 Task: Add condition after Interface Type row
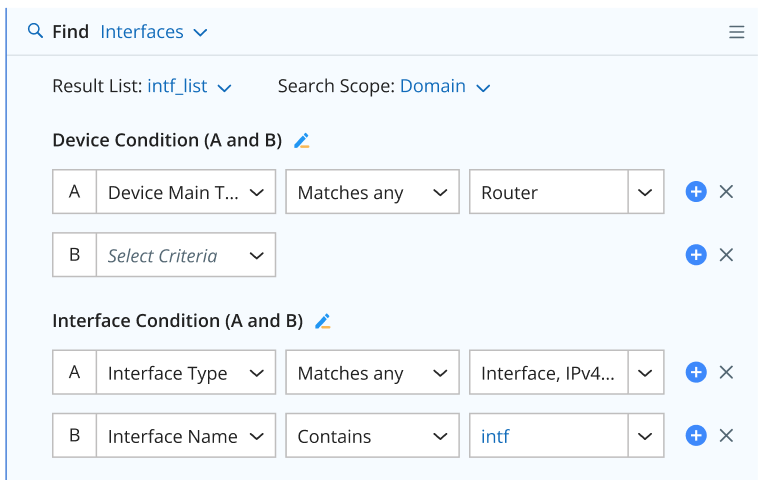coord(696,373)
